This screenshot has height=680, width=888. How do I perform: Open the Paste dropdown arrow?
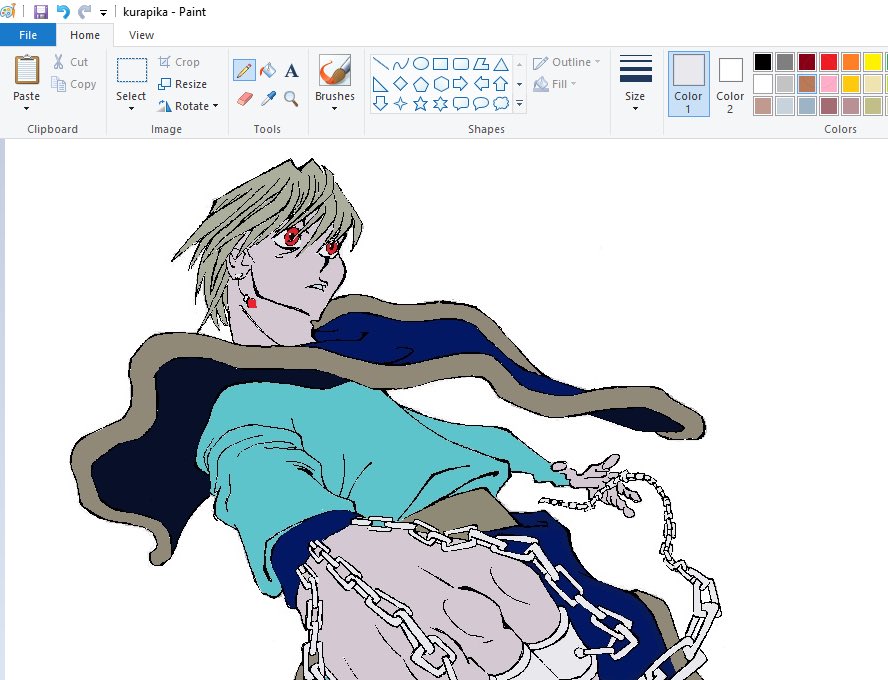[27, 108]
